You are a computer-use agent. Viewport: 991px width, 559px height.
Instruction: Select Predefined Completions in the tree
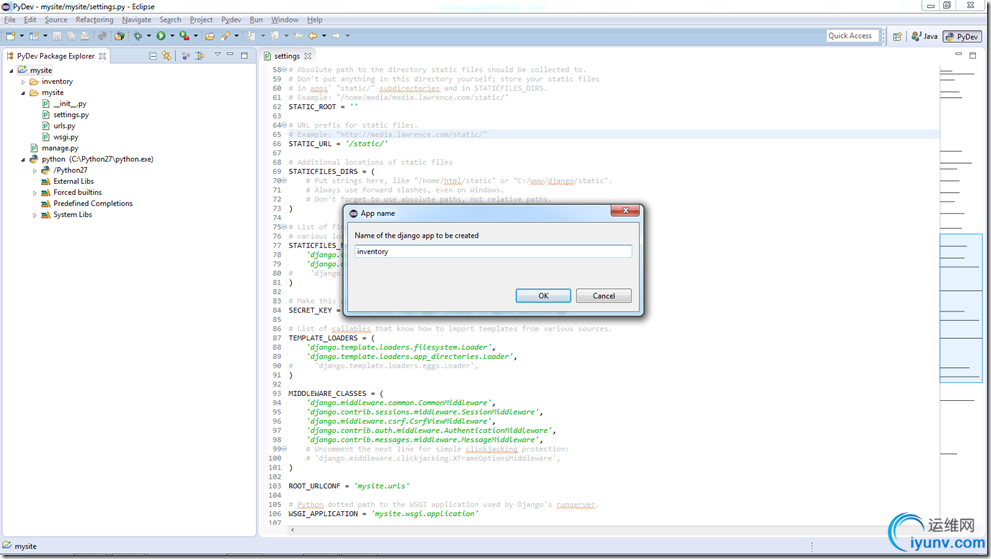pos(93,204)
